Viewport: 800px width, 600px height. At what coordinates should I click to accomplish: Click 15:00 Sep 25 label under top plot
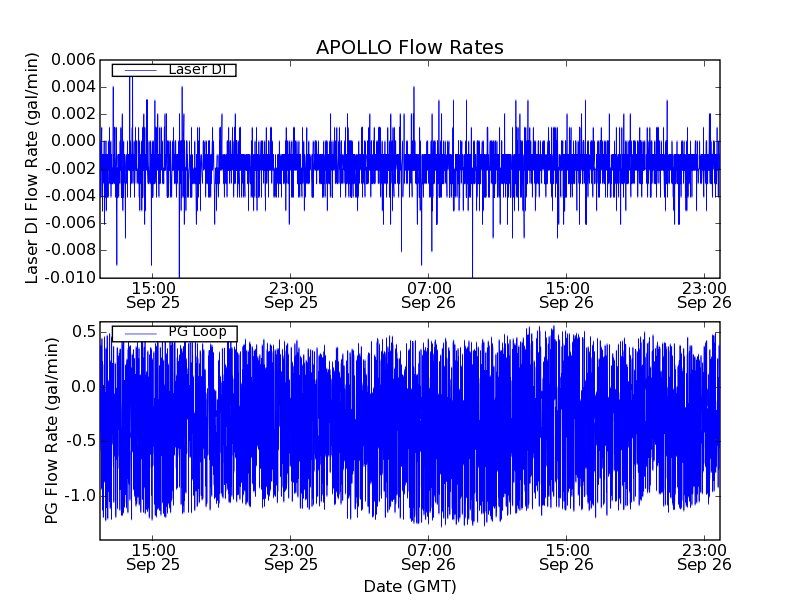(x=153, y=296)
